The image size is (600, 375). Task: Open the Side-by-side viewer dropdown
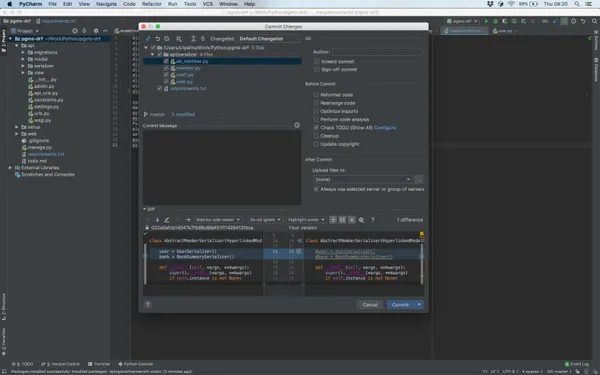click(x=218, y=220)
